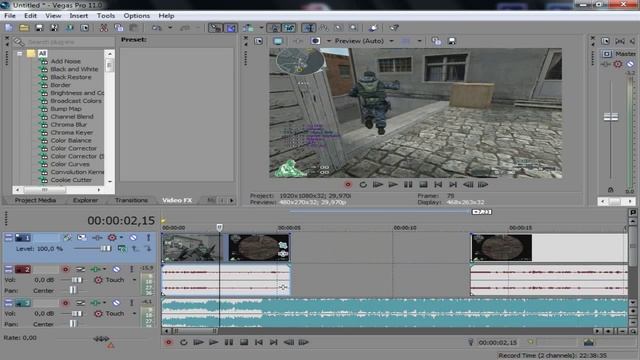Mute audio track 2
Image resolution: width=640 pixels, height=360 pixels.
point(116,269)
